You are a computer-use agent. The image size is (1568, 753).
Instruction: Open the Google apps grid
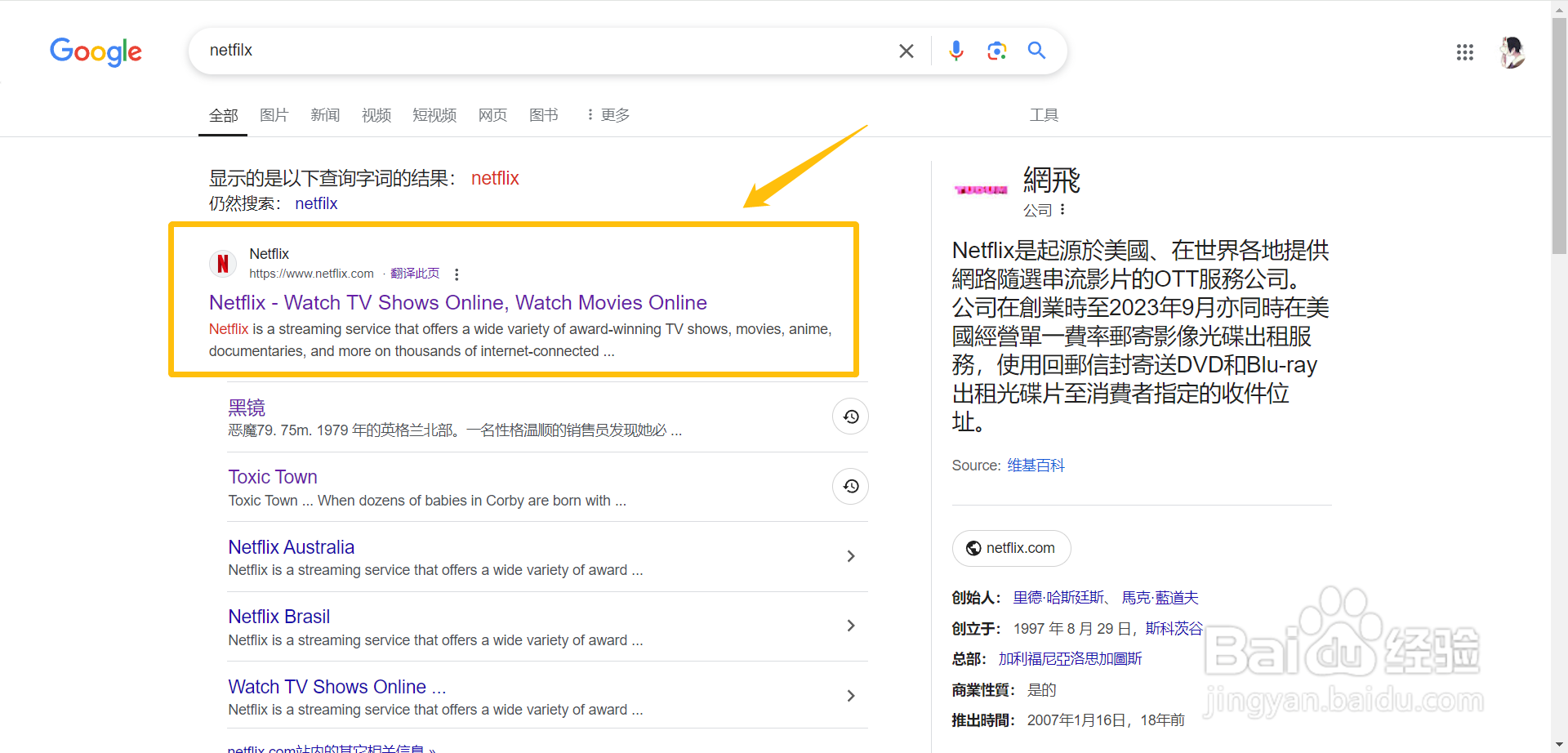(x=1464, y=52)
